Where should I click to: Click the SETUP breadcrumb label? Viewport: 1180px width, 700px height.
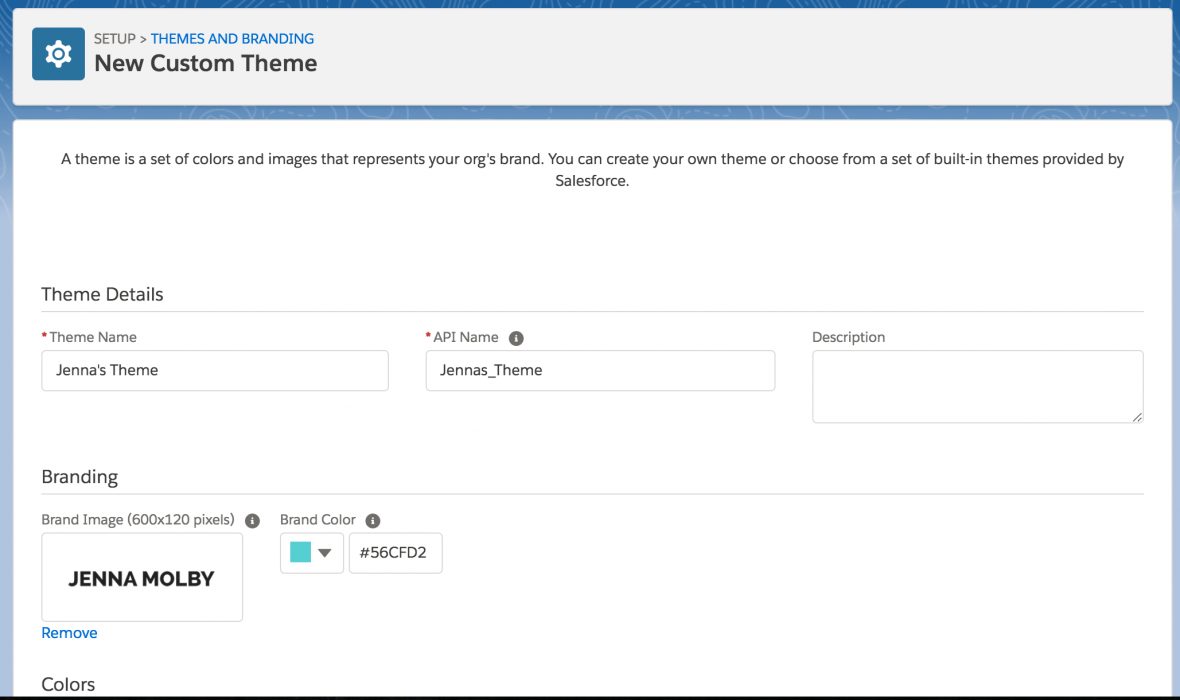pos(114,38)
